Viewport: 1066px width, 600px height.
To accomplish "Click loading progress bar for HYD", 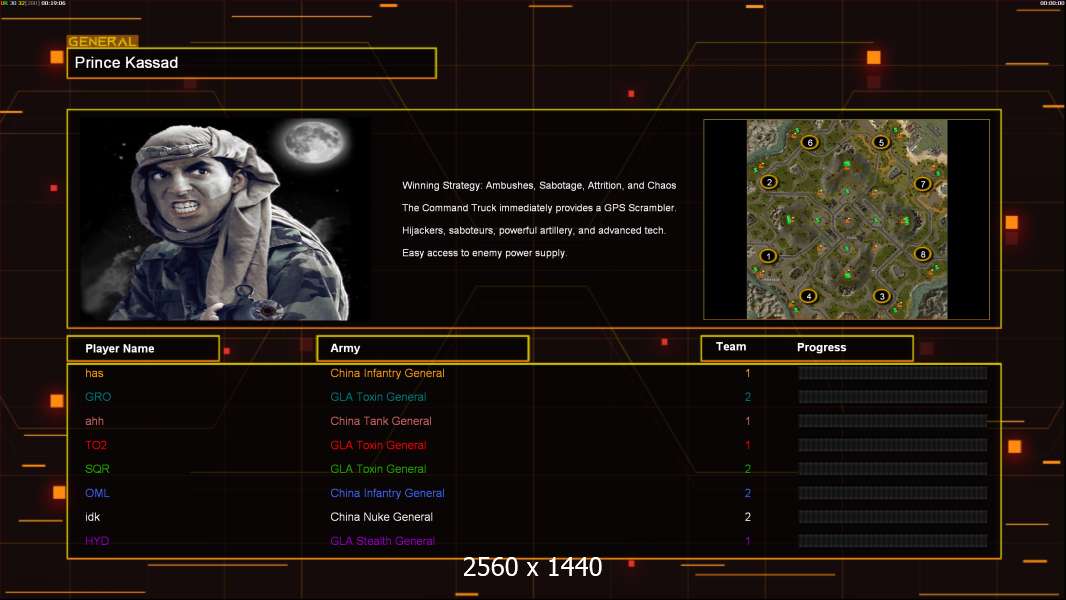I will [893, 541].
